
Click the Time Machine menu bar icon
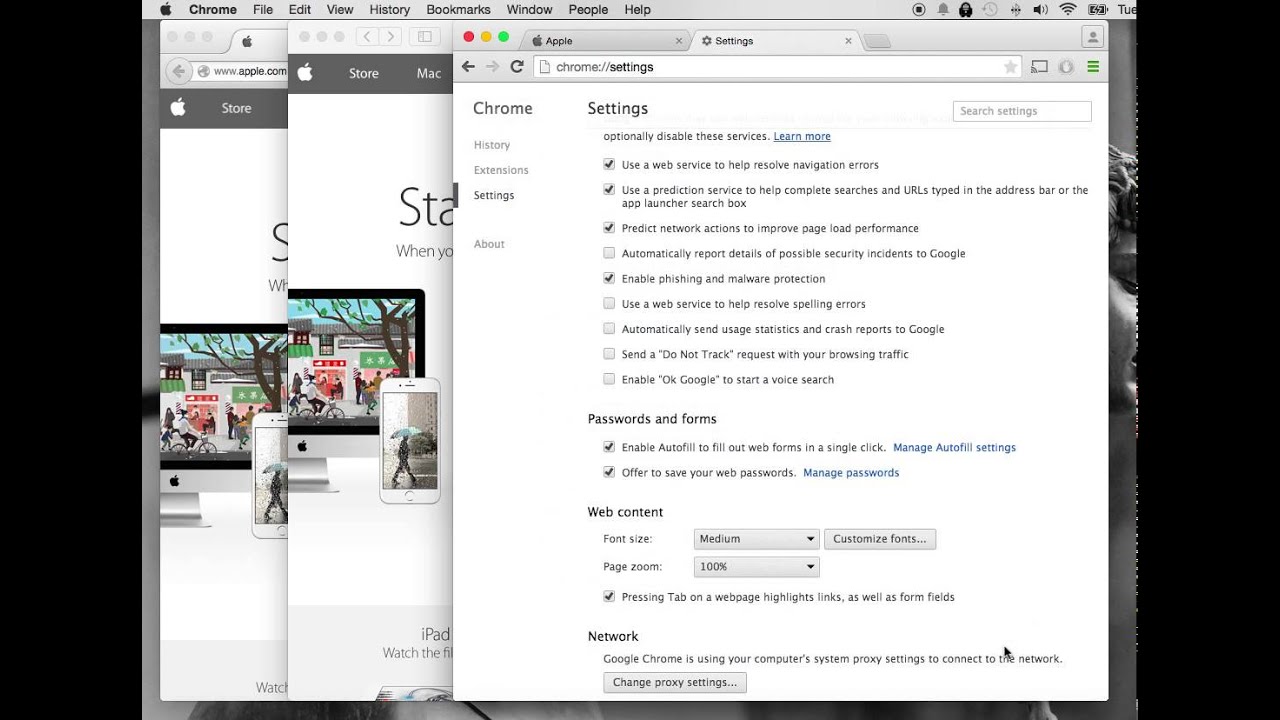(991, 10)
